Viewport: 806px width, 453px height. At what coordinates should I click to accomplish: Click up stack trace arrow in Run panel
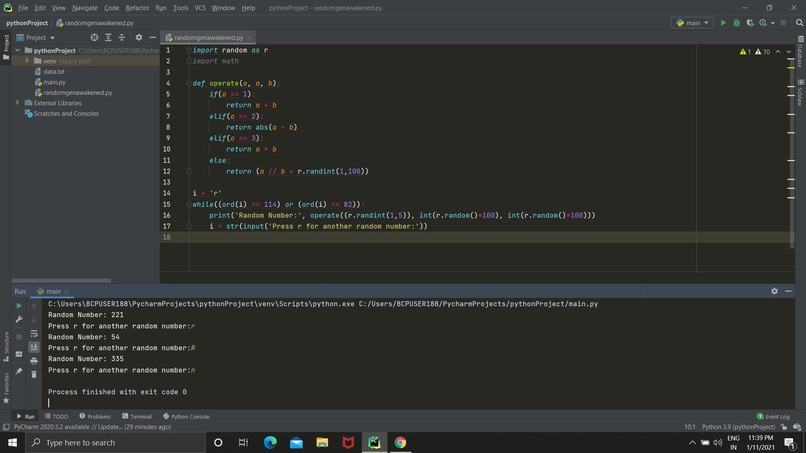(34, 306)
